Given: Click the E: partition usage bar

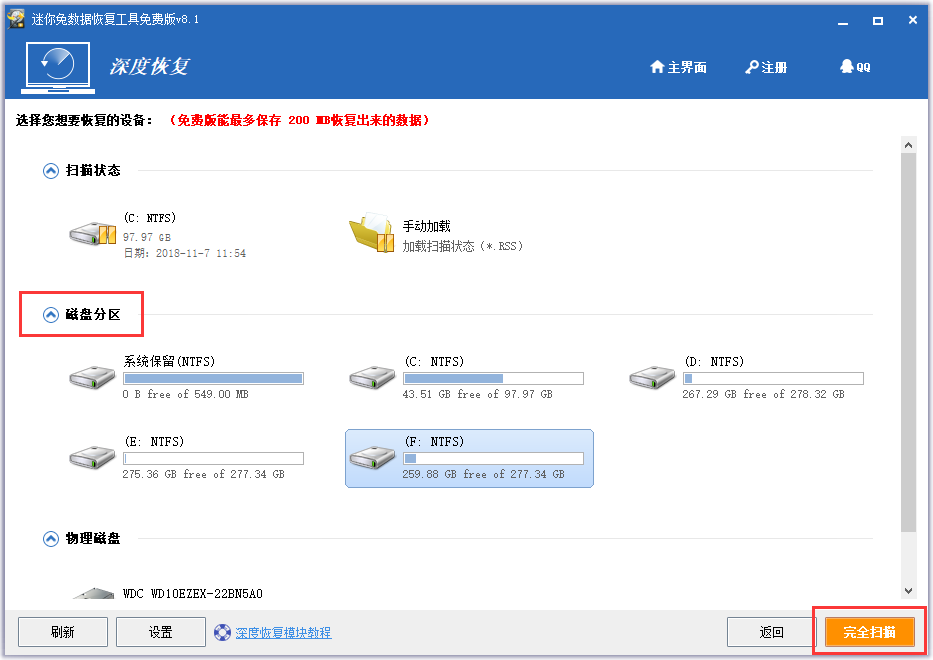Looking at the screenshot, I should click(214, 458).
